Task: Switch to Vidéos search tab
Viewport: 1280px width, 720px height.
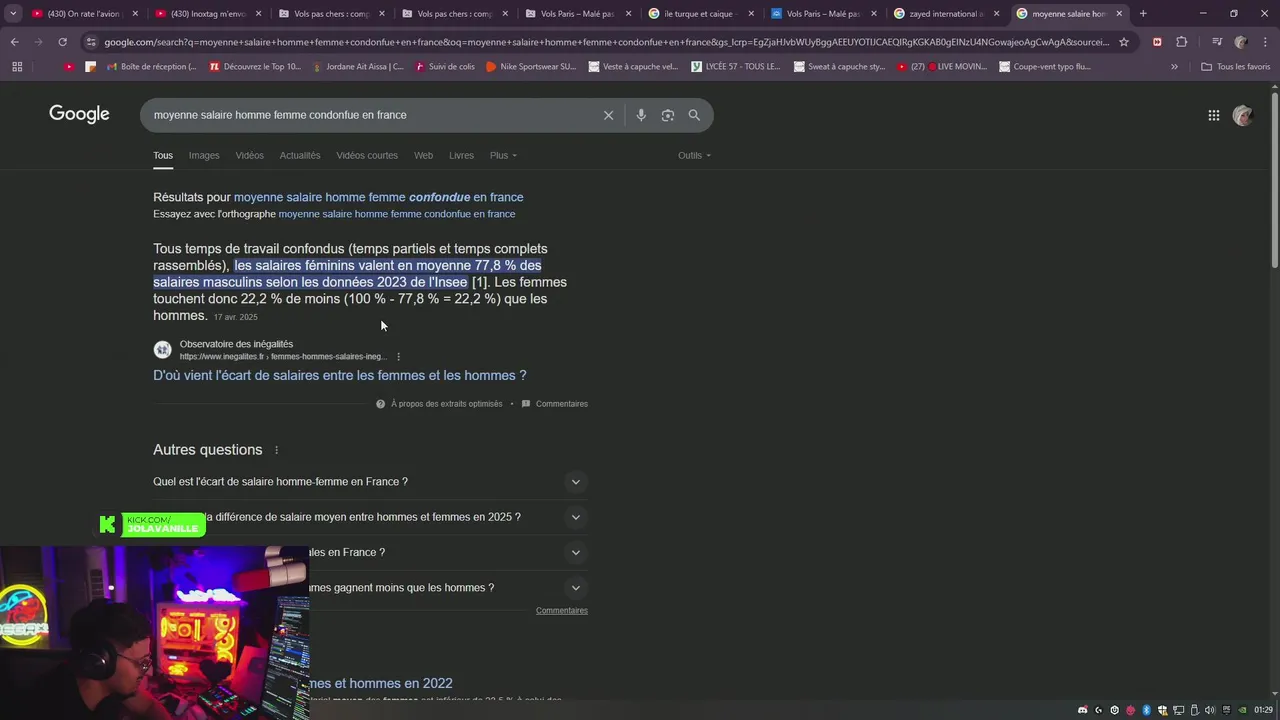Action: pos(250,155)
